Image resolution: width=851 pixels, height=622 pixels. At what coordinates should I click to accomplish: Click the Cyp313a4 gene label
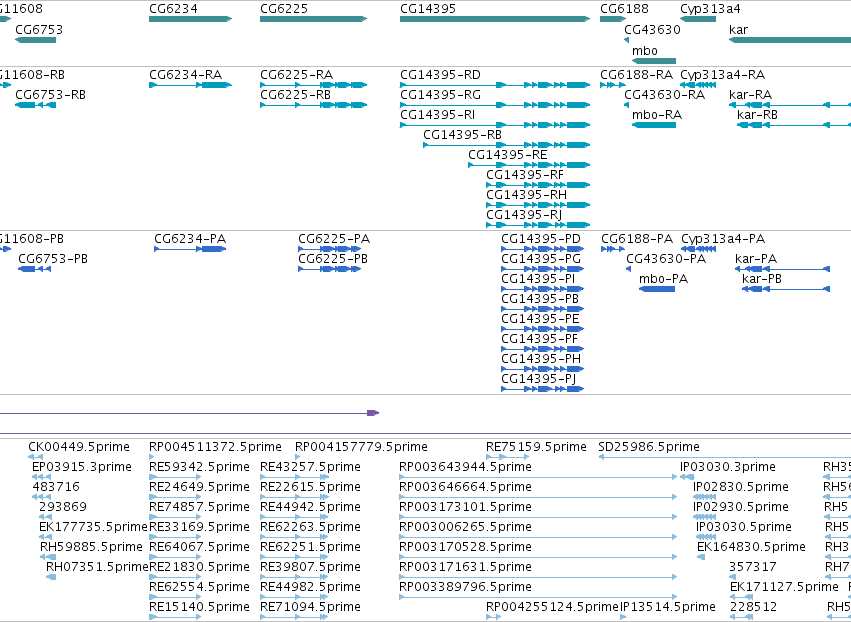(710, 9)
